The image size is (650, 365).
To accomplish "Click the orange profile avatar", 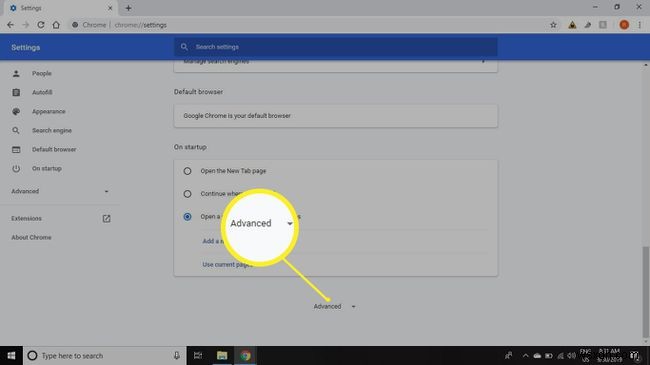I will pyautogui.click(x=624, y=25).
